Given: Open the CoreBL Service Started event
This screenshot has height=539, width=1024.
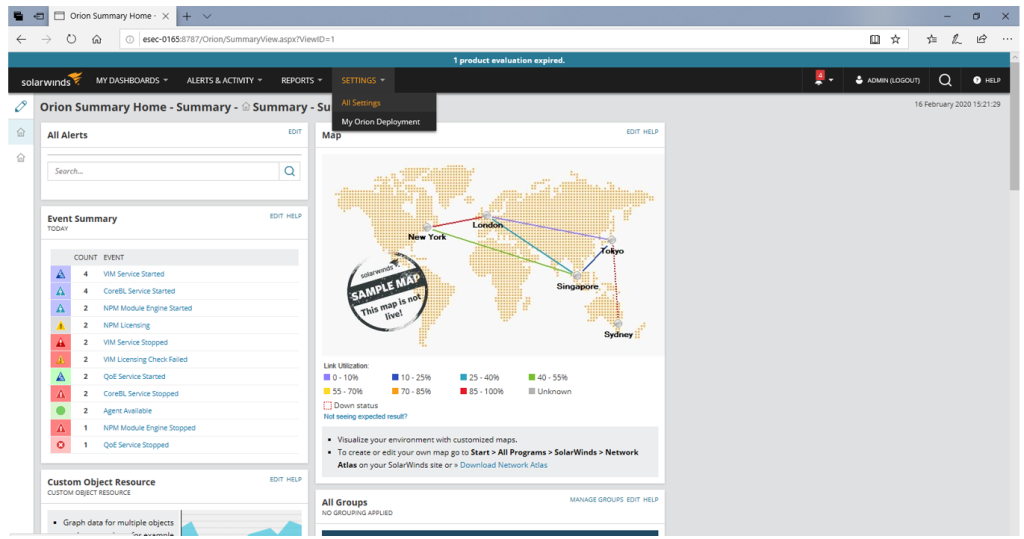Looking at the screenshot, I should click(x=139, y=291).
